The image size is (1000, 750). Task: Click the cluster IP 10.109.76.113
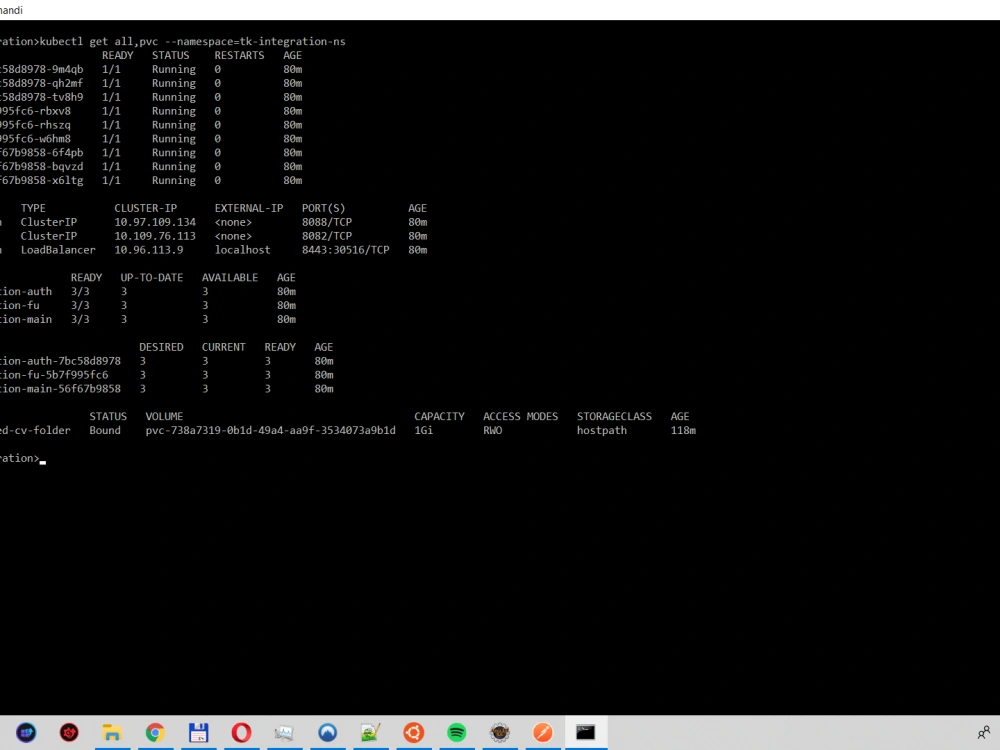tap(155, 236)
